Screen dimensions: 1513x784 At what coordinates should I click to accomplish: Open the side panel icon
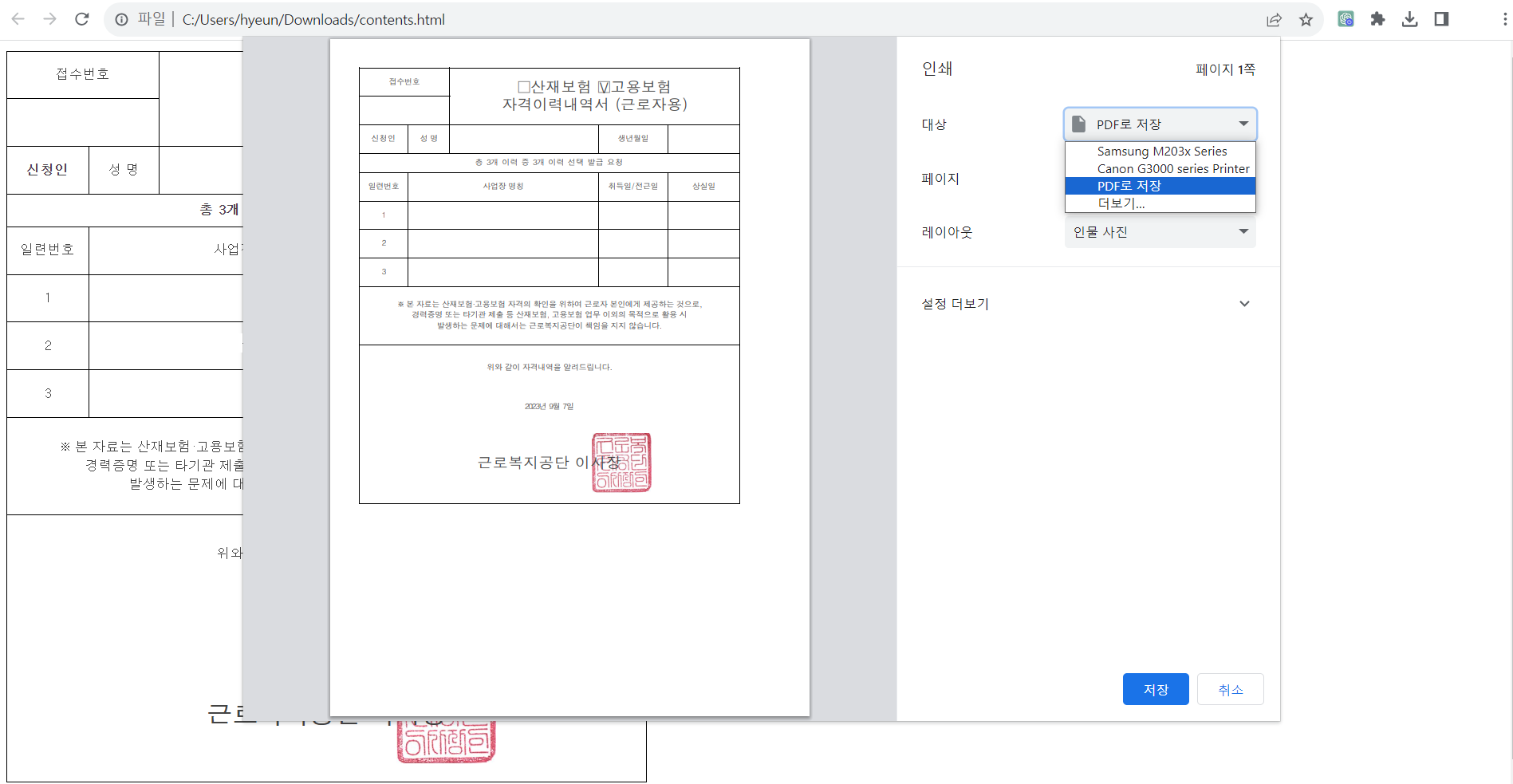click(x=1441, y=19)
